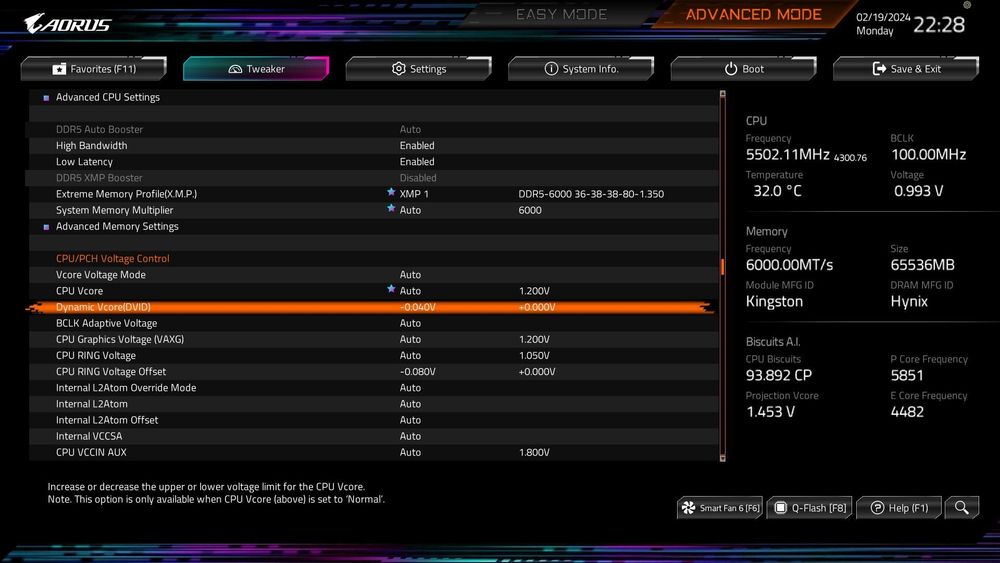
Task: Open the Extreme Memory Profile X.M.P. option
Action: [x=126, y=194]
